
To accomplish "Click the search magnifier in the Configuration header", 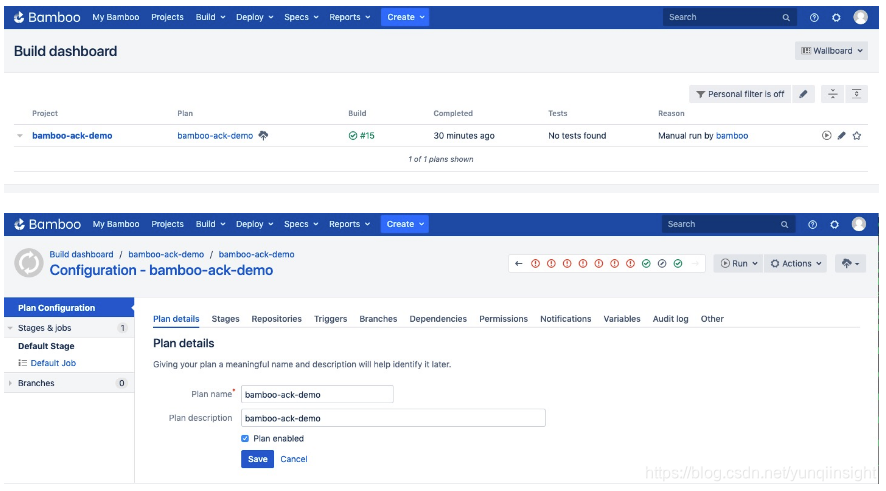I will click(784, 224).
